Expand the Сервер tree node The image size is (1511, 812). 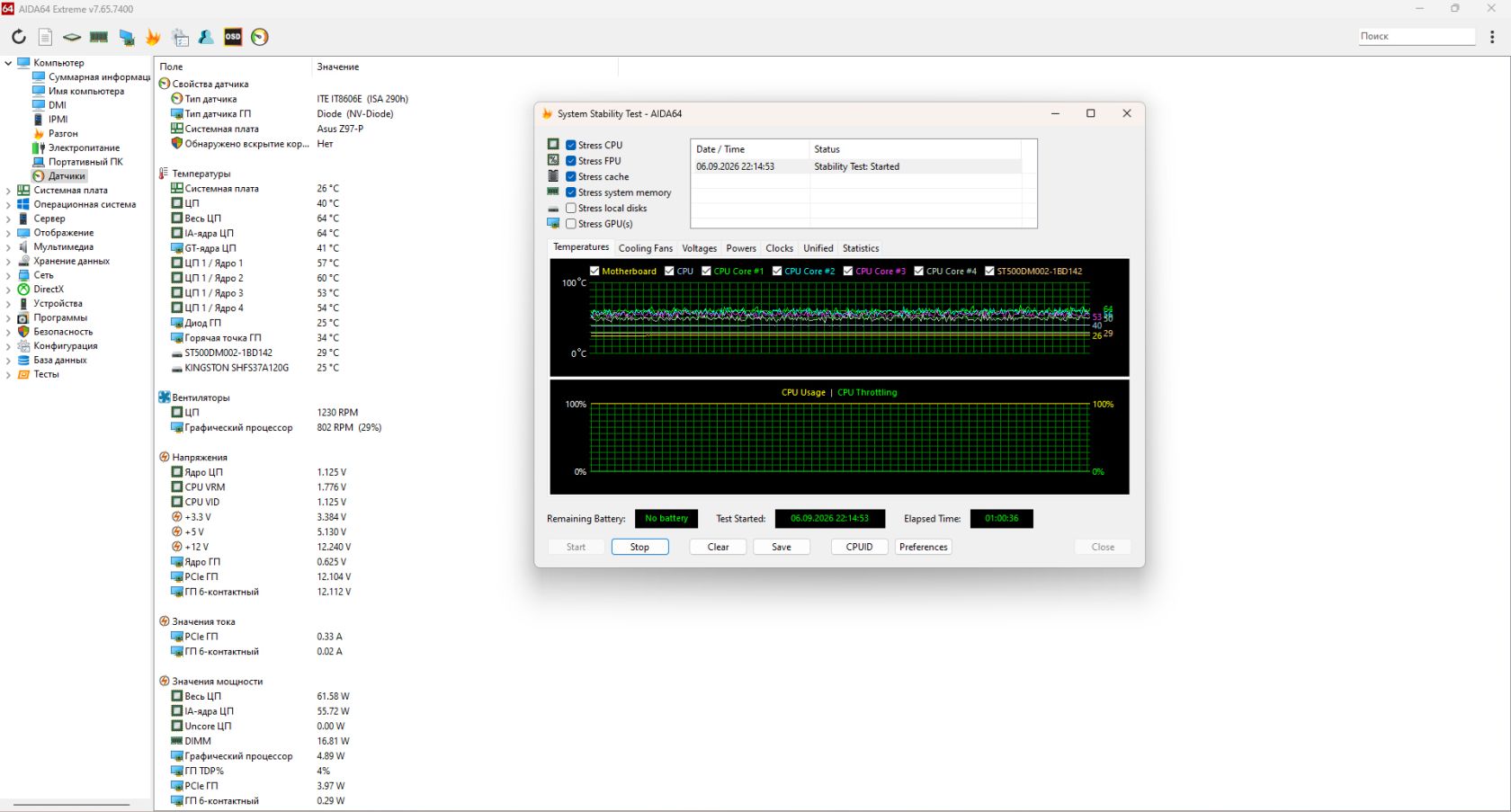click(8, 219)
